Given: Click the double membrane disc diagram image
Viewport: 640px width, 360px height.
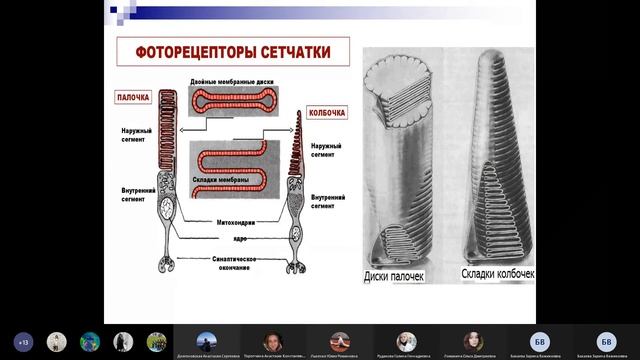Looking at the screenshot, I should click(233, 101).
